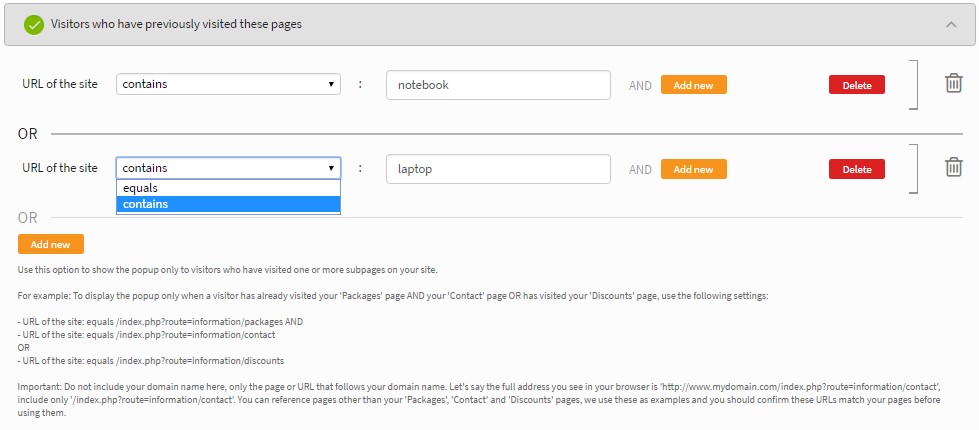Click "URL of the site" label in the notebook row
Viewport: 979px width, 430px height.
coord(60,84)
